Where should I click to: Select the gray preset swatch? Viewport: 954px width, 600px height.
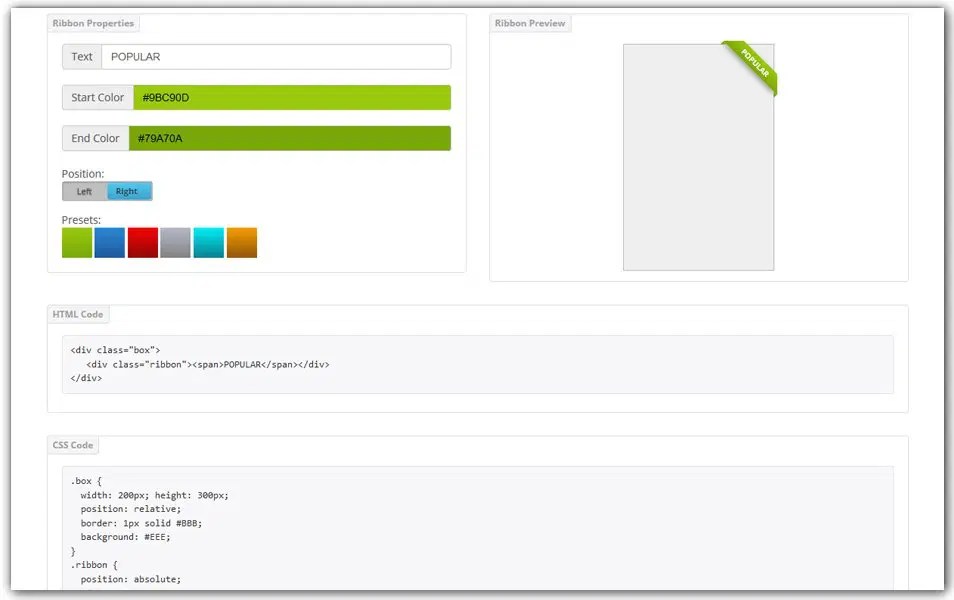pyautogui.click(x=176, y=242)
